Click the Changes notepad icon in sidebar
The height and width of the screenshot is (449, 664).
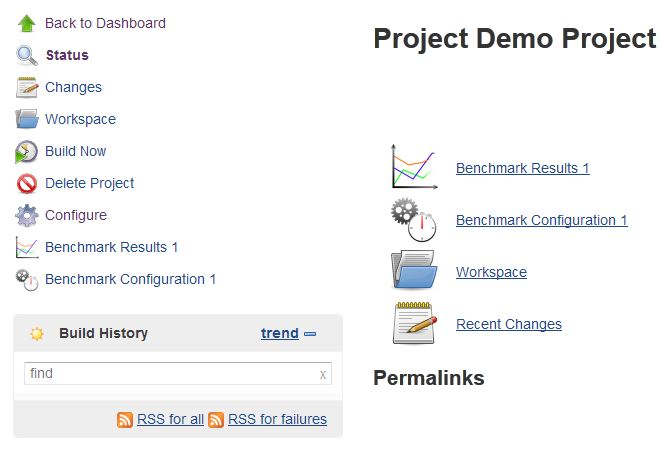[x=27, y=87]
